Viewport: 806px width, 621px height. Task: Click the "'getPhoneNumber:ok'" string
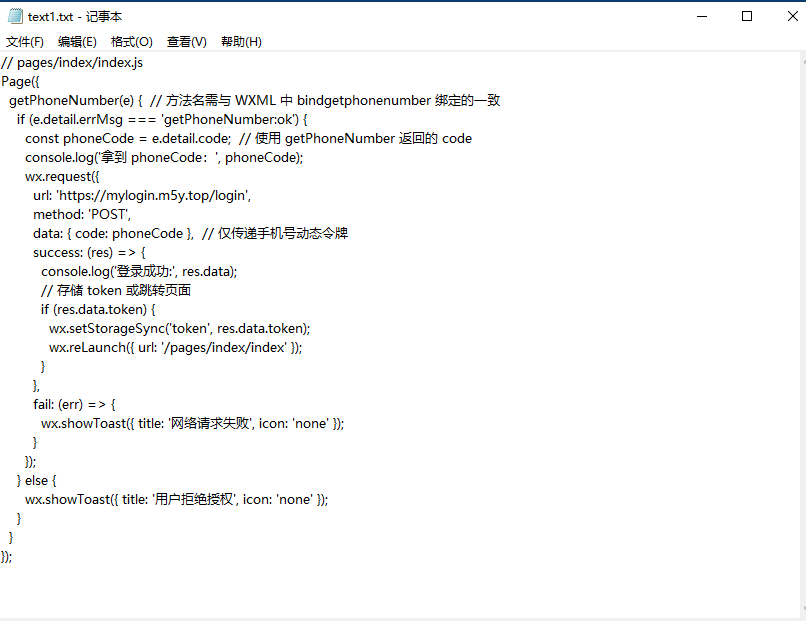[230, 120]
